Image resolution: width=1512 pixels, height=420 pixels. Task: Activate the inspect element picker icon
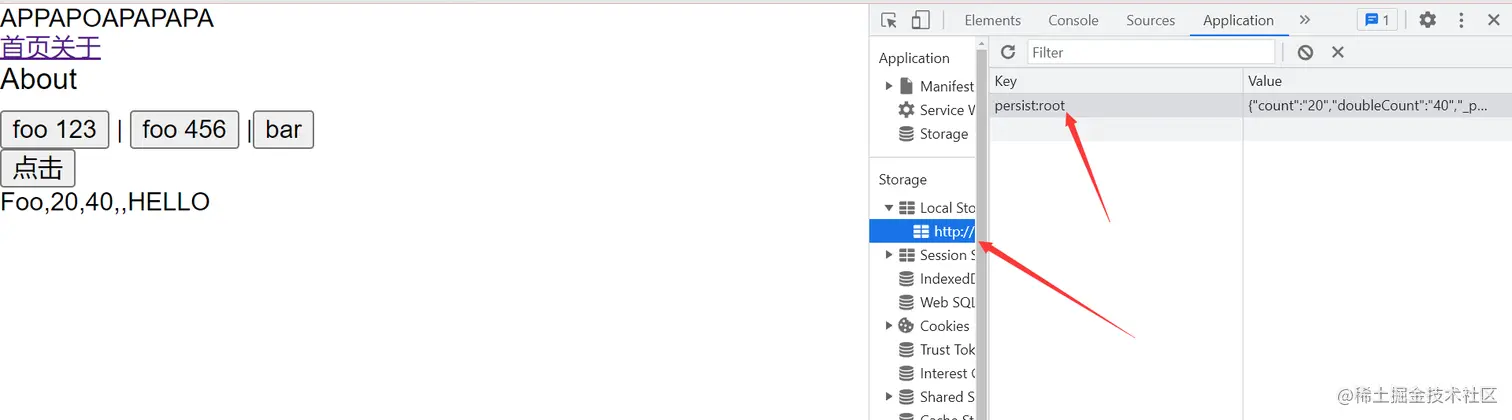pos(889,20)
